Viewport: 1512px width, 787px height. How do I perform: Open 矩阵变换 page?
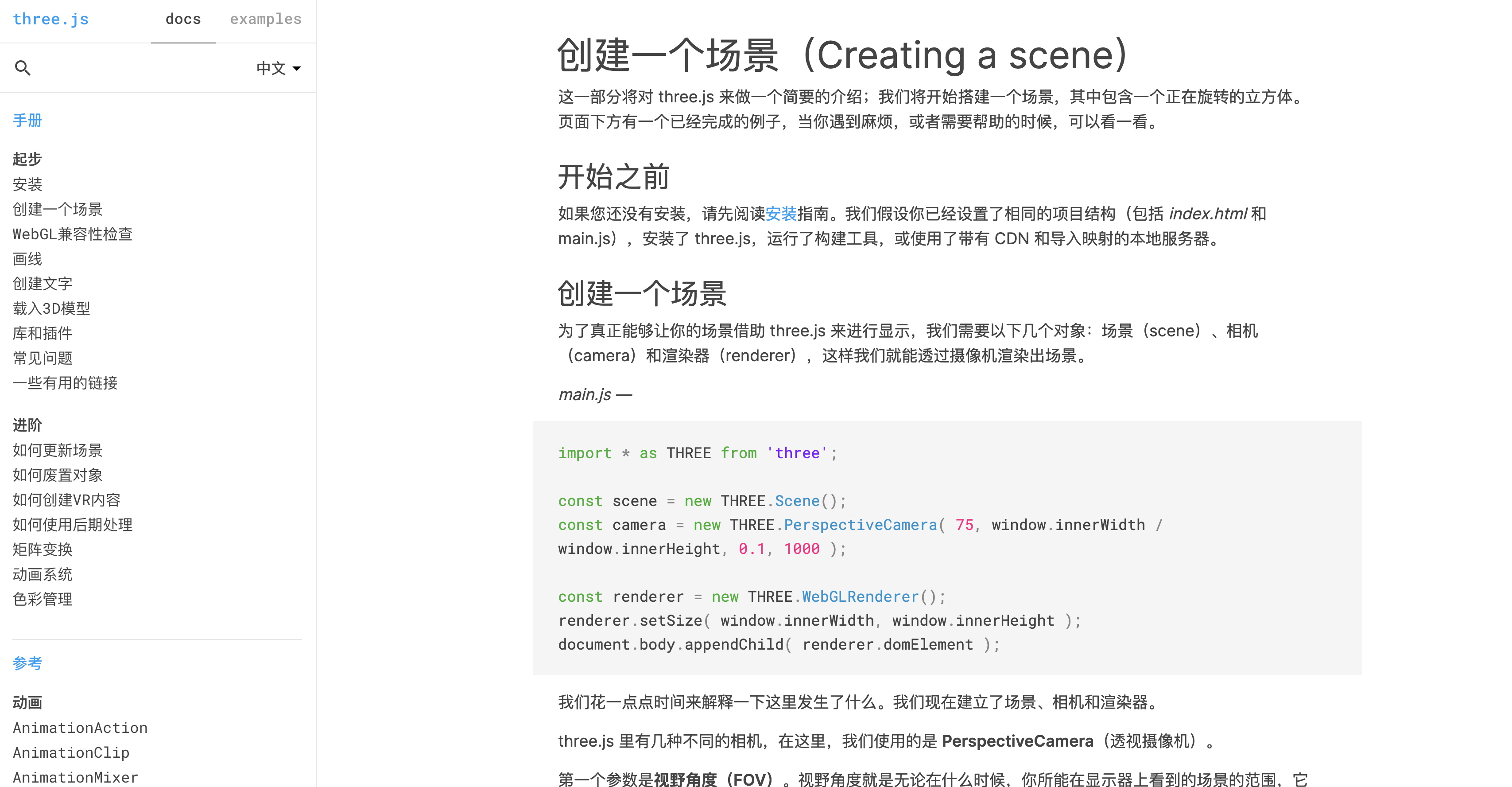click(x=43, y=550)
